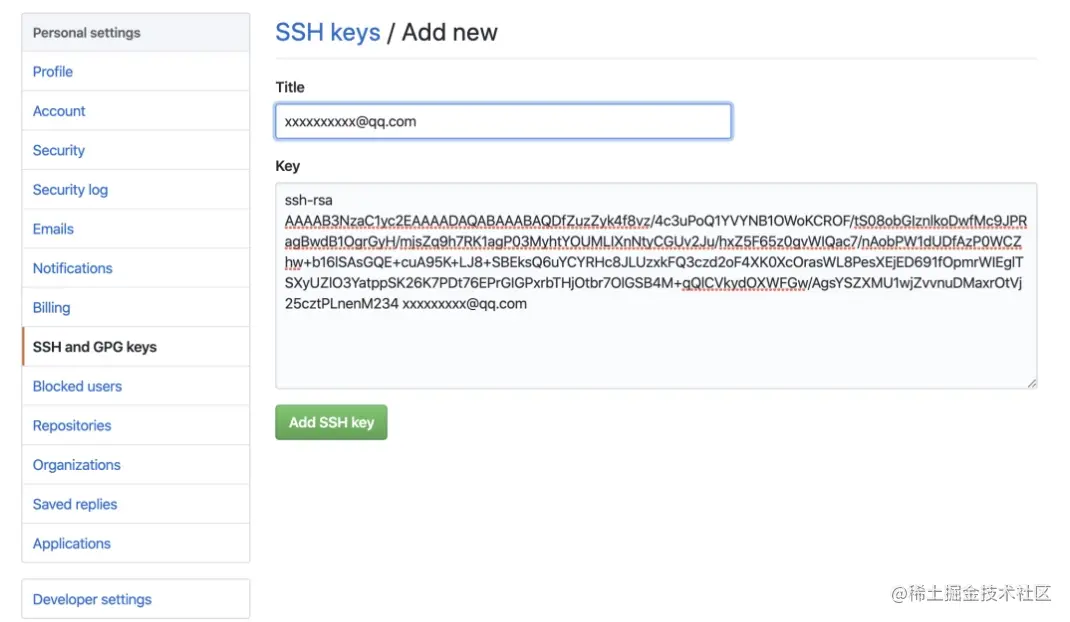Click the SSH keys breadcrumb link
The image size is (1070, 622).
point(328,32)
